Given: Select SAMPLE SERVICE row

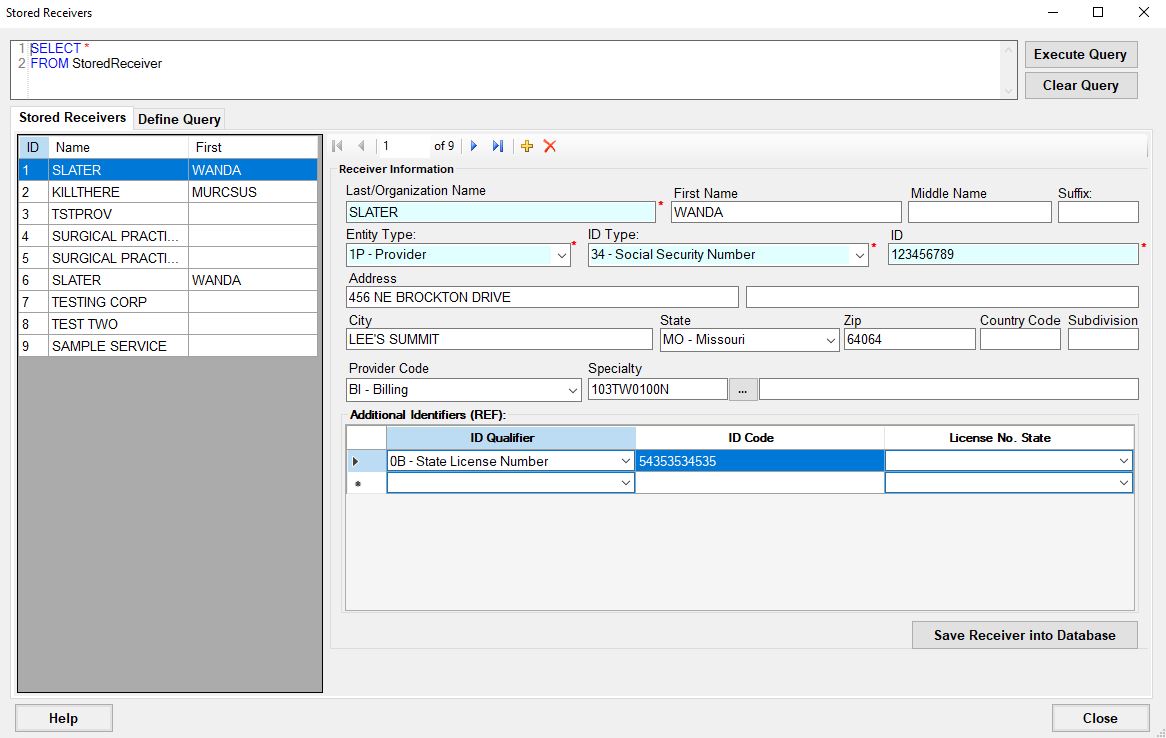Looking at the screenshot, I should 170,346.
